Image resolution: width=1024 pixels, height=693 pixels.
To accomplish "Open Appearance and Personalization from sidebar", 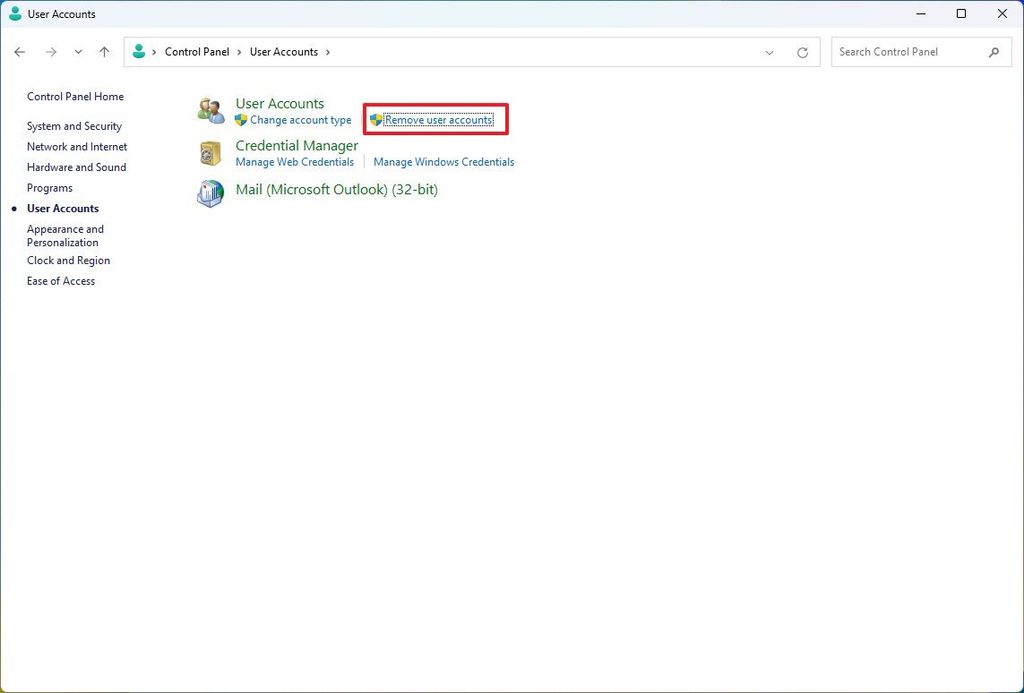I will 65,235.
